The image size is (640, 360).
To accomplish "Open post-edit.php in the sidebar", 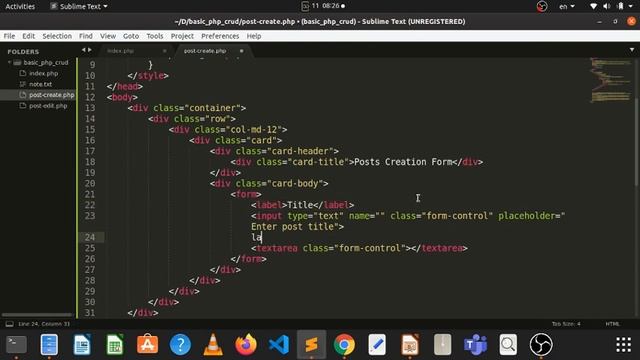I will 48,106.
